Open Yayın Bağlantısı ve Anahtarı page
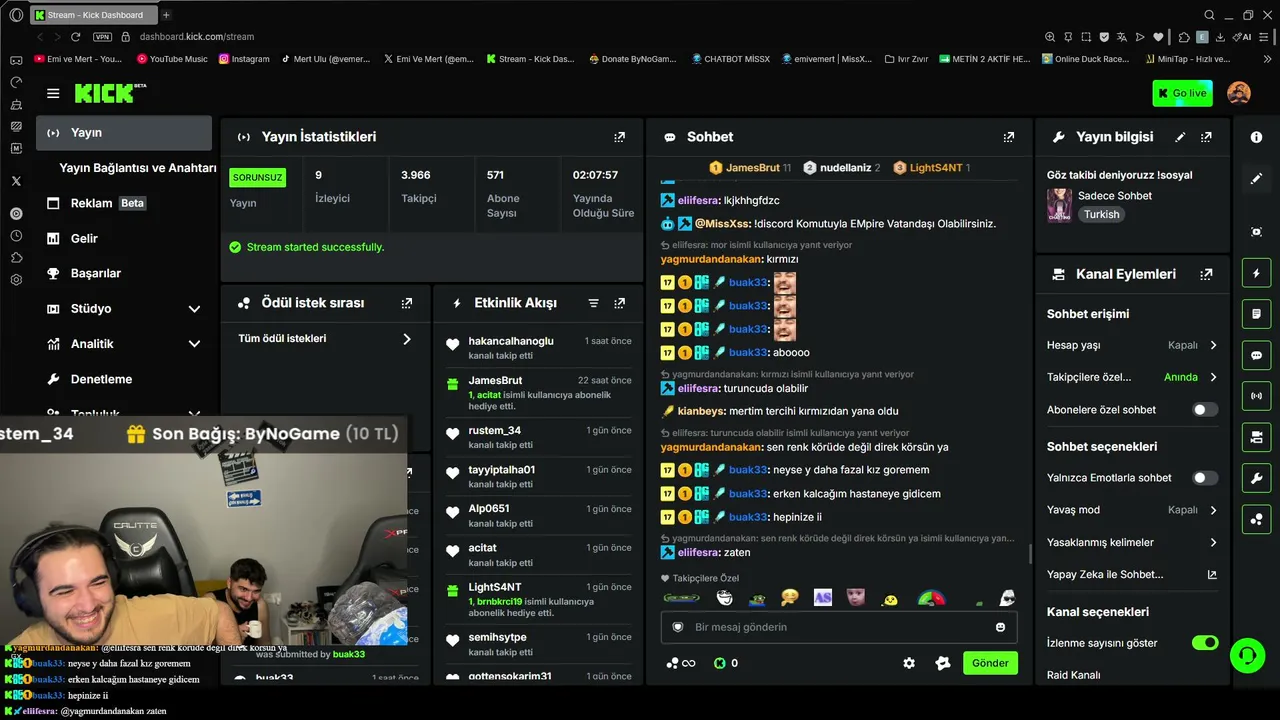 tap(138, 168)
